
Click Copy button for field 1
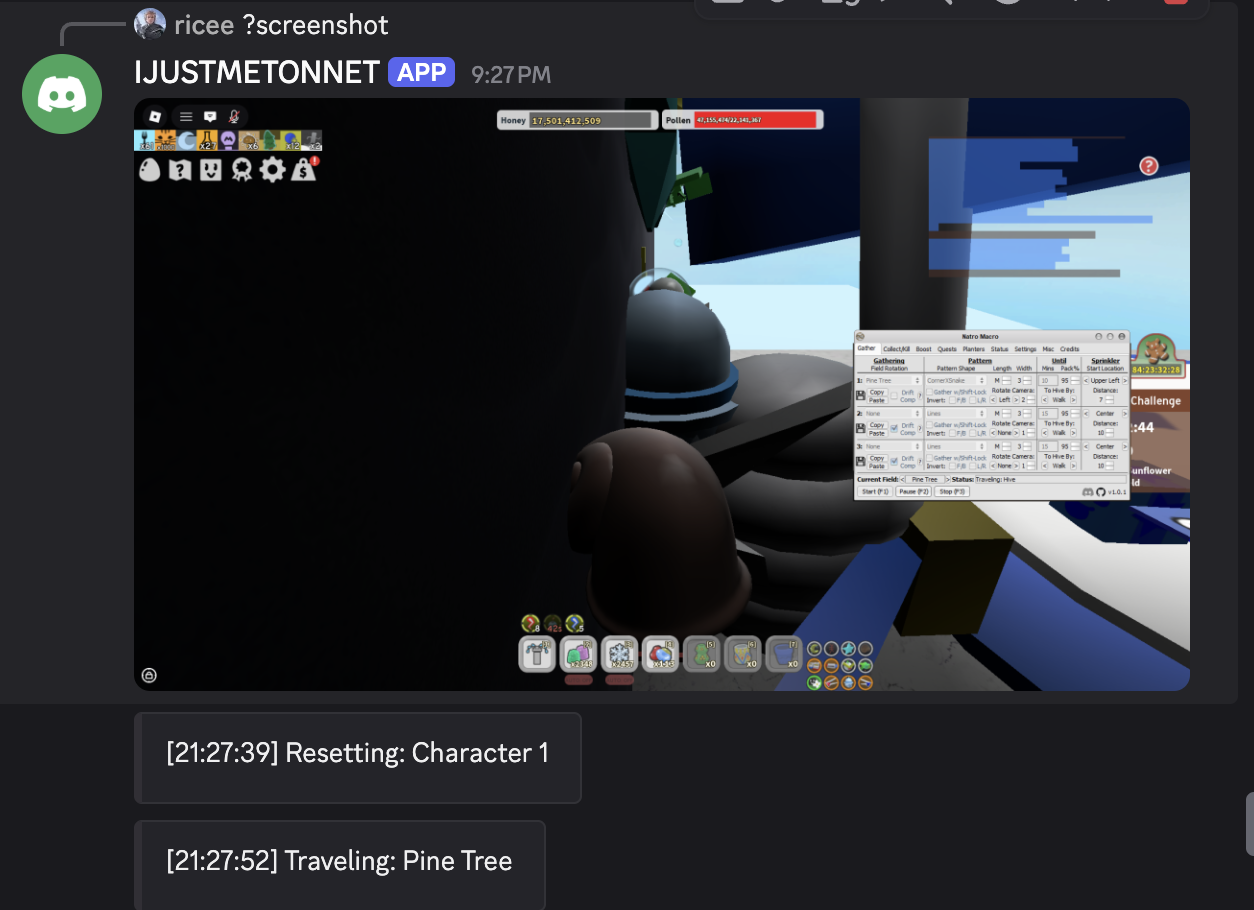tap(877, 392)
